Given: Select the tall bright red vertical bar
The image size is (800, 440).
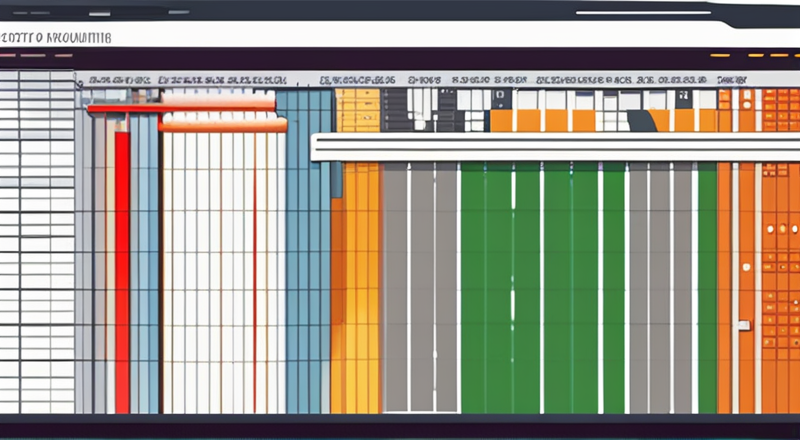Looking at the screenshot, I should point(122,272).
